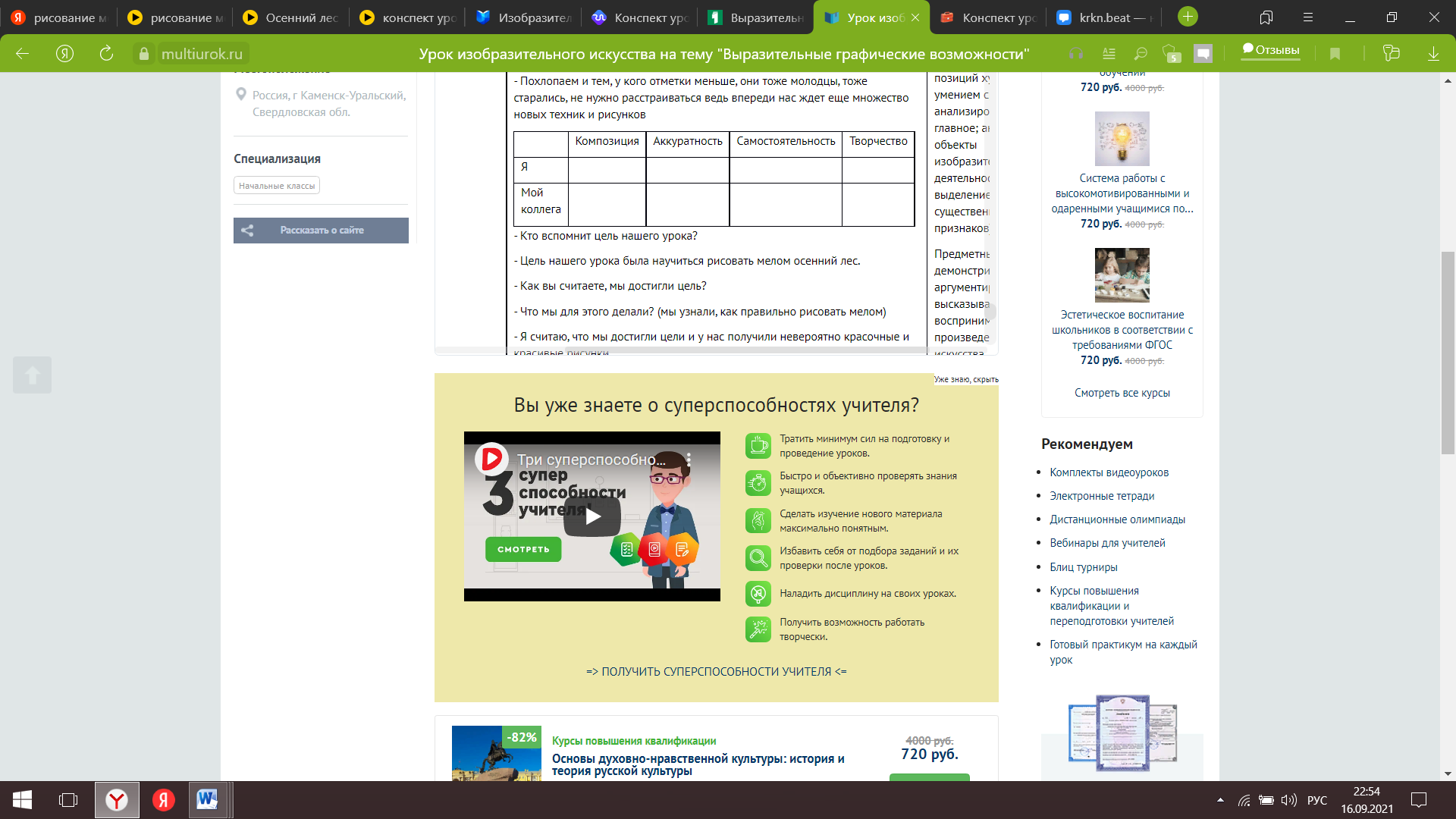
Task: Go back using the browser back arrow
Action: tap(23, 54)
